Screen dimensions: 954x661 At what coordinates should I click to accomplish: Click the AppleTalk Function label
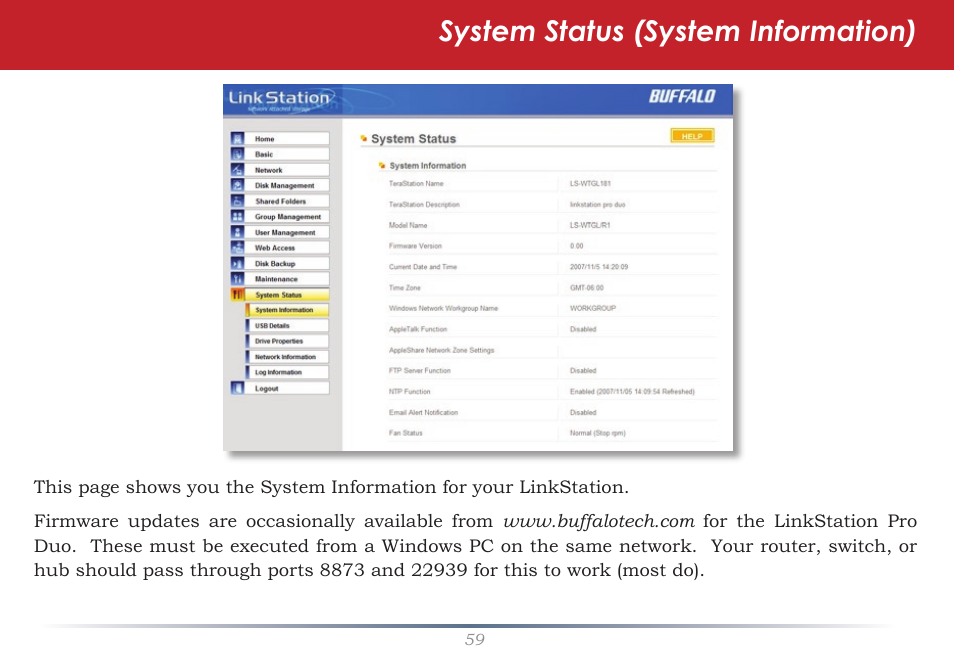pos(418,329)
